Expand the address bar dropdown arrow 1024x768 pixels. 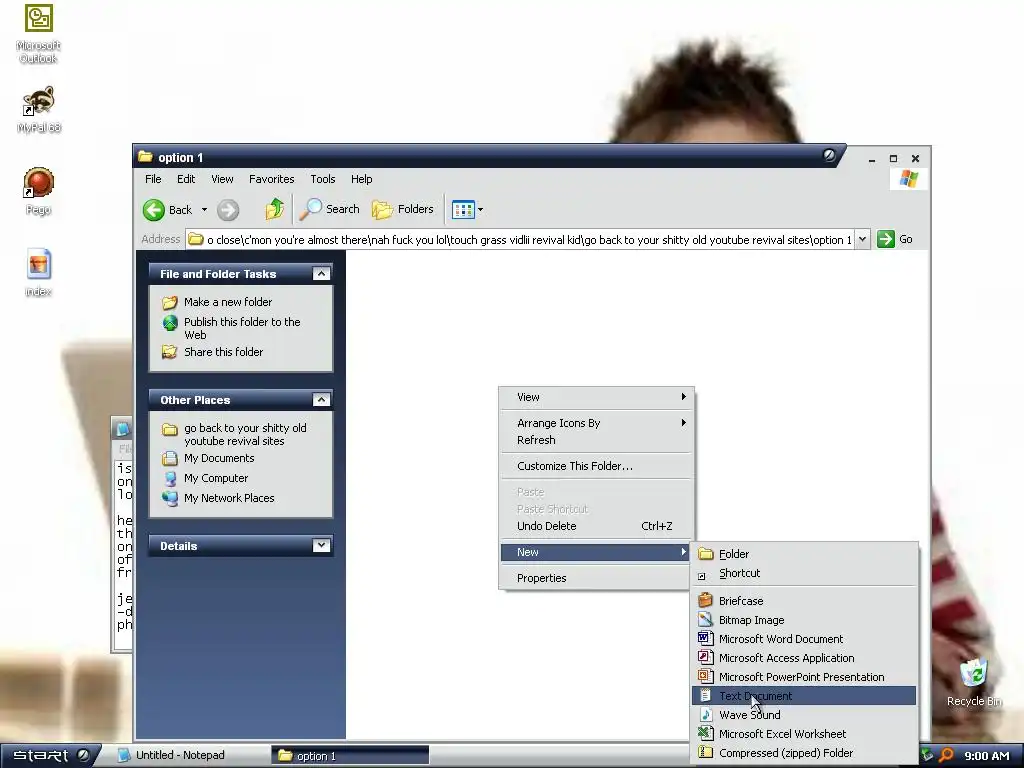863,239
